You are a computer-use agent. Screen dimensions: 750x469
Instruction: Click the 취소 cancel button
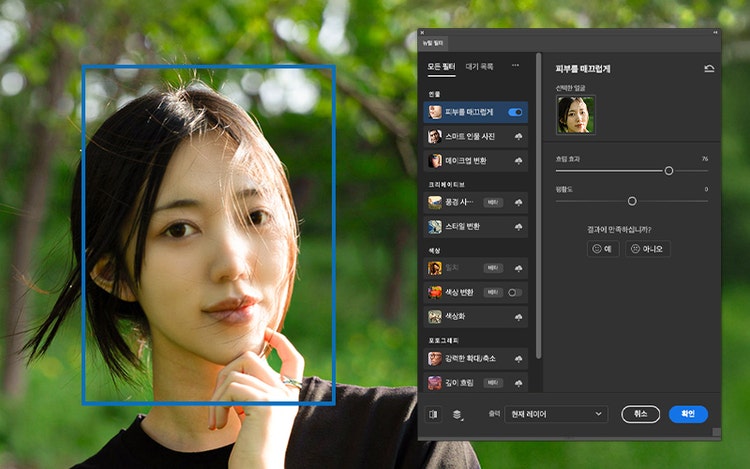[640, 414]
